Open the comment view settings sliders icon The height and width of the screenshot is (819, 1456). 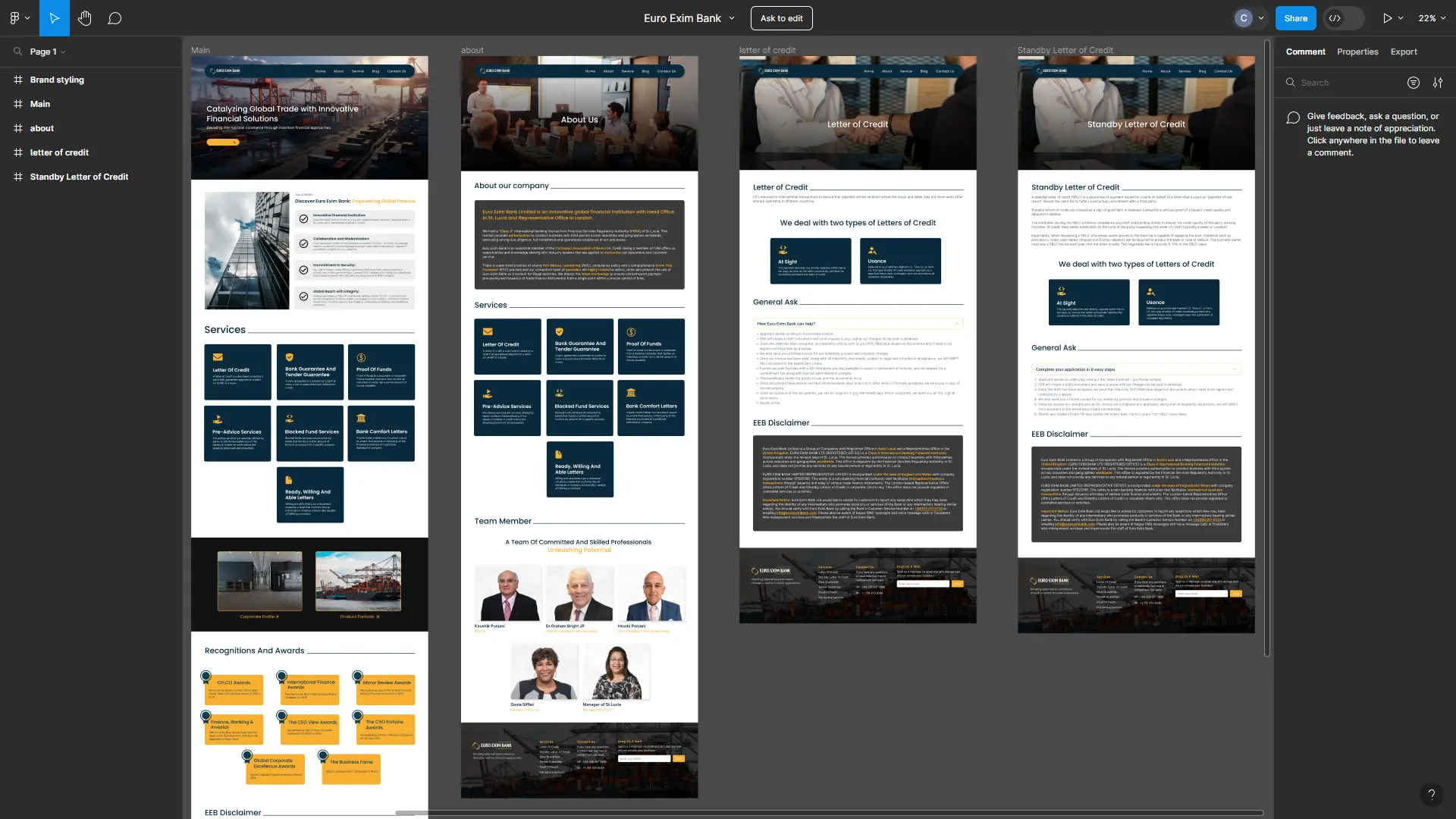[1437, 83]
